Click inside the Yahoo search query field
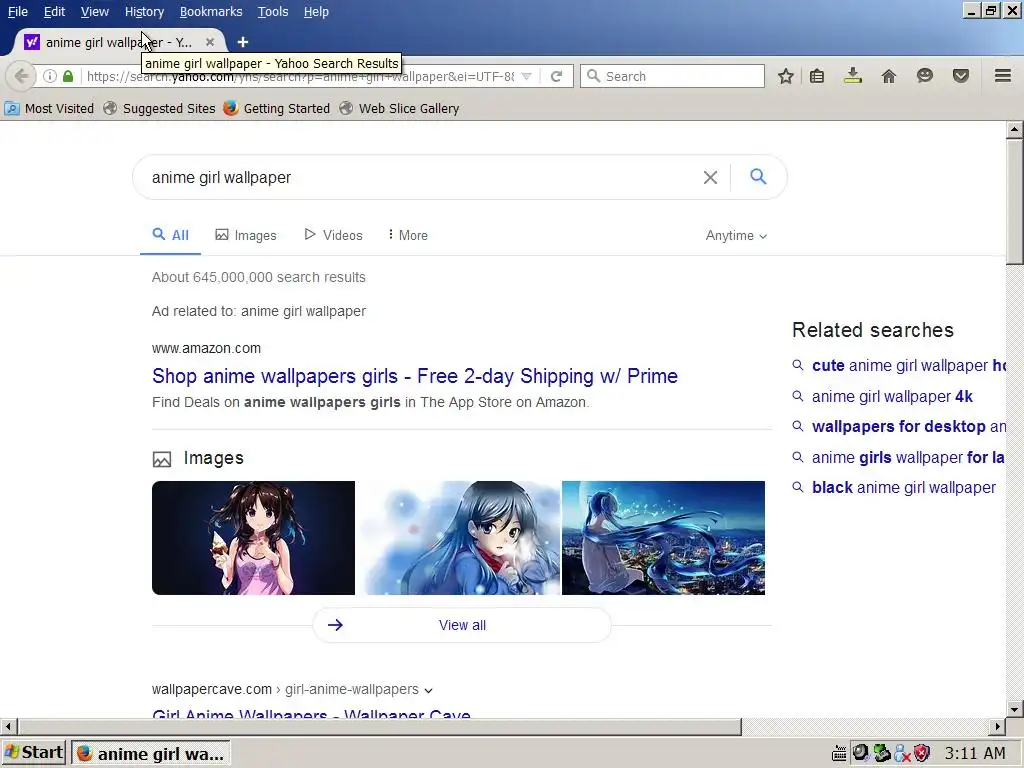The height and width of the screenshot is (768, 1024). (x=418, y=177)
